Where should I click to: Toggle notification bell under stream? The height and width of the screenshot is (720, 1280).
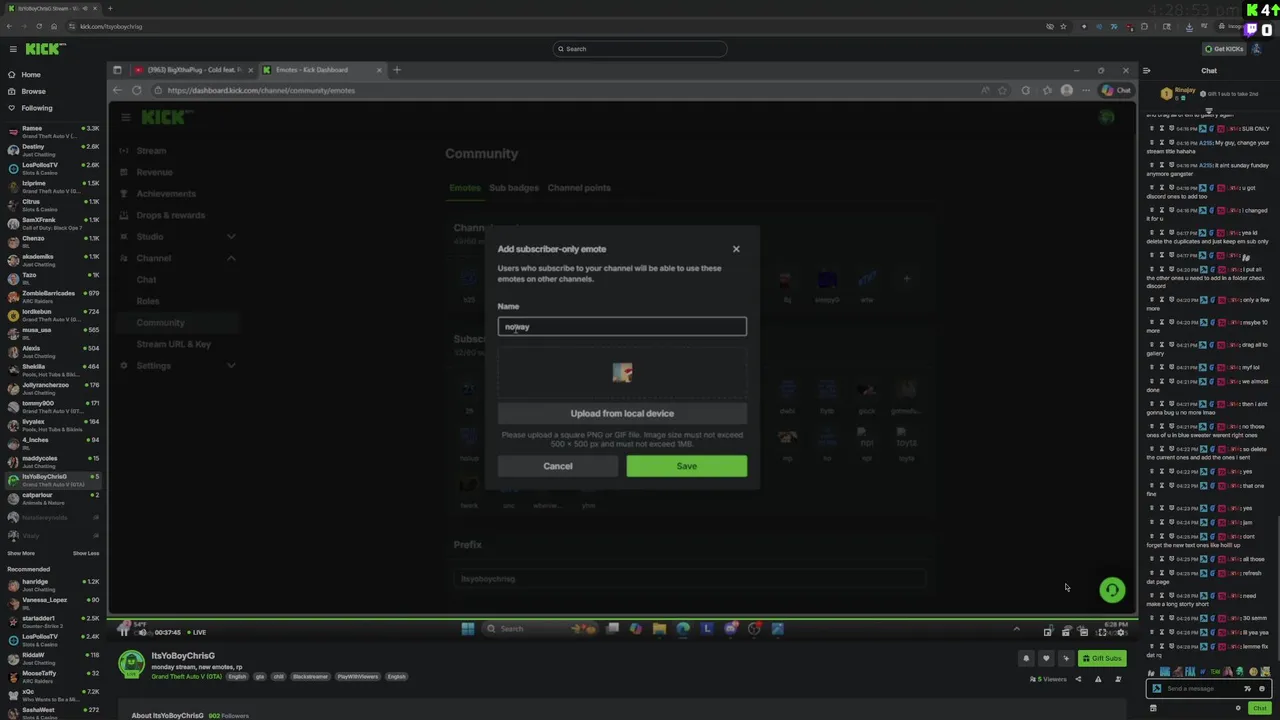click(1026, 658)
